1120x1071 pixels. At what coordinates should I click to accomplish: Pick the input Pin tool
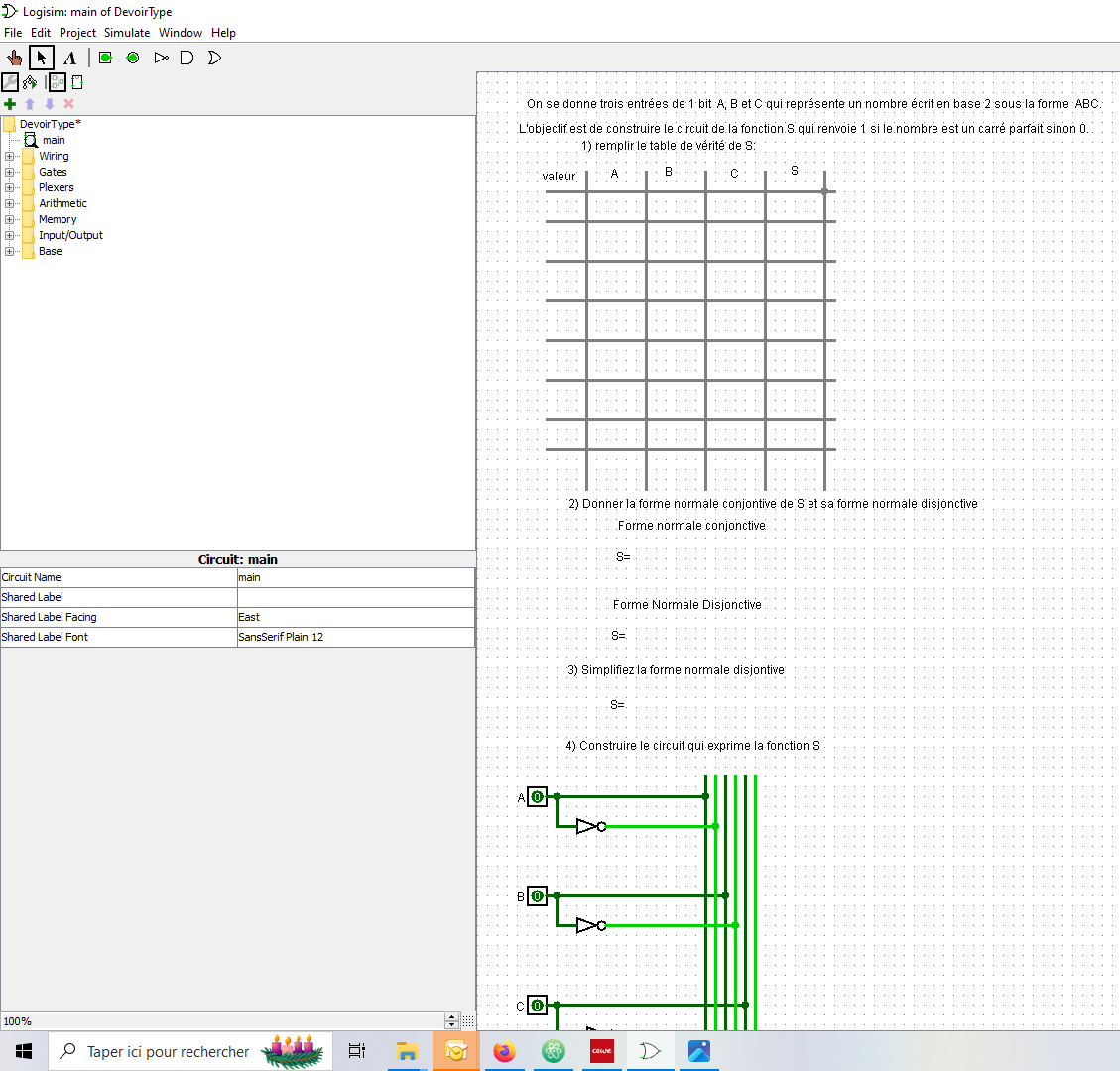(105, 58)
